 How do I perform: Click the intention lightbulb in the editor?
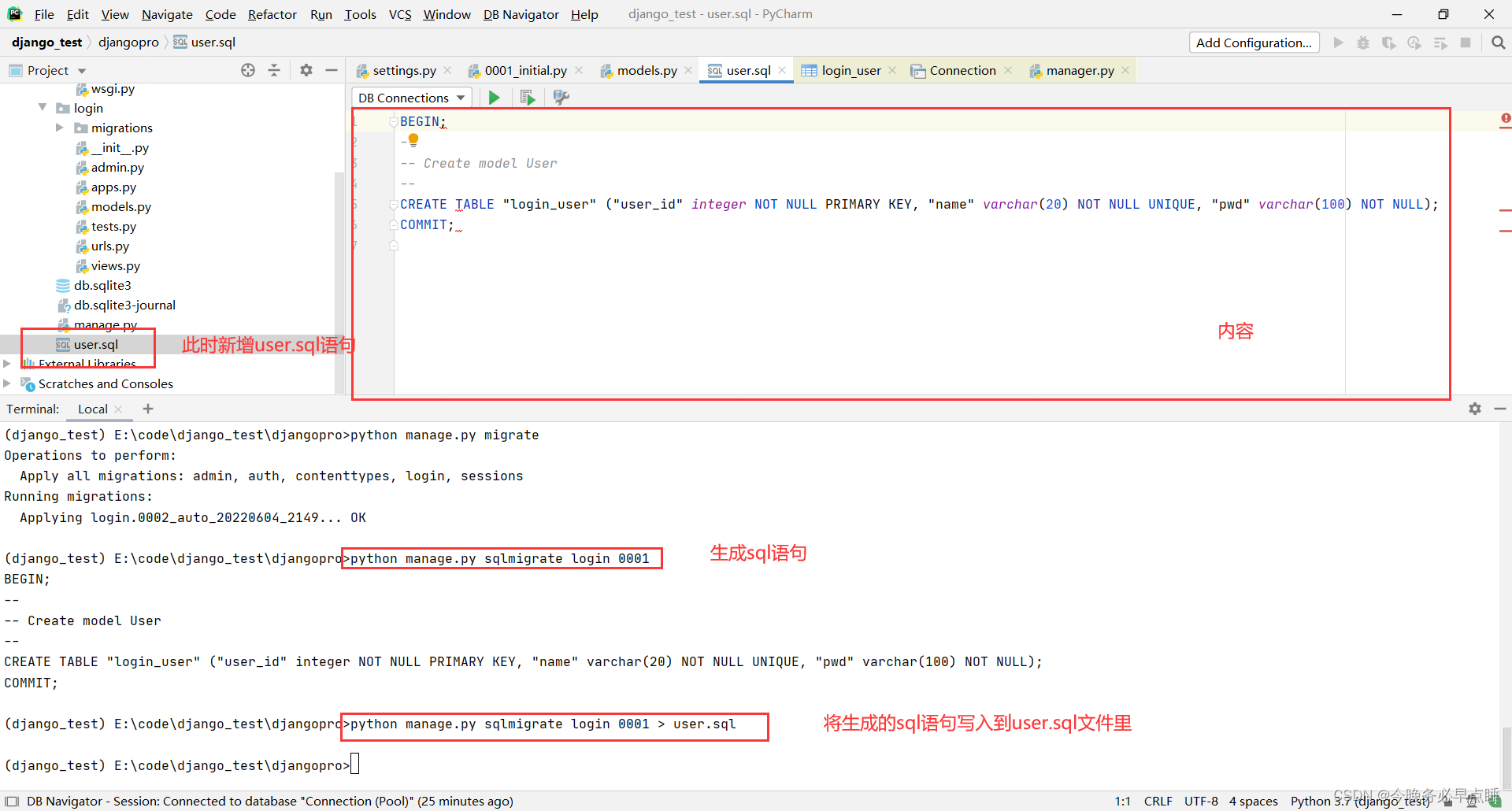pos(413,140)
